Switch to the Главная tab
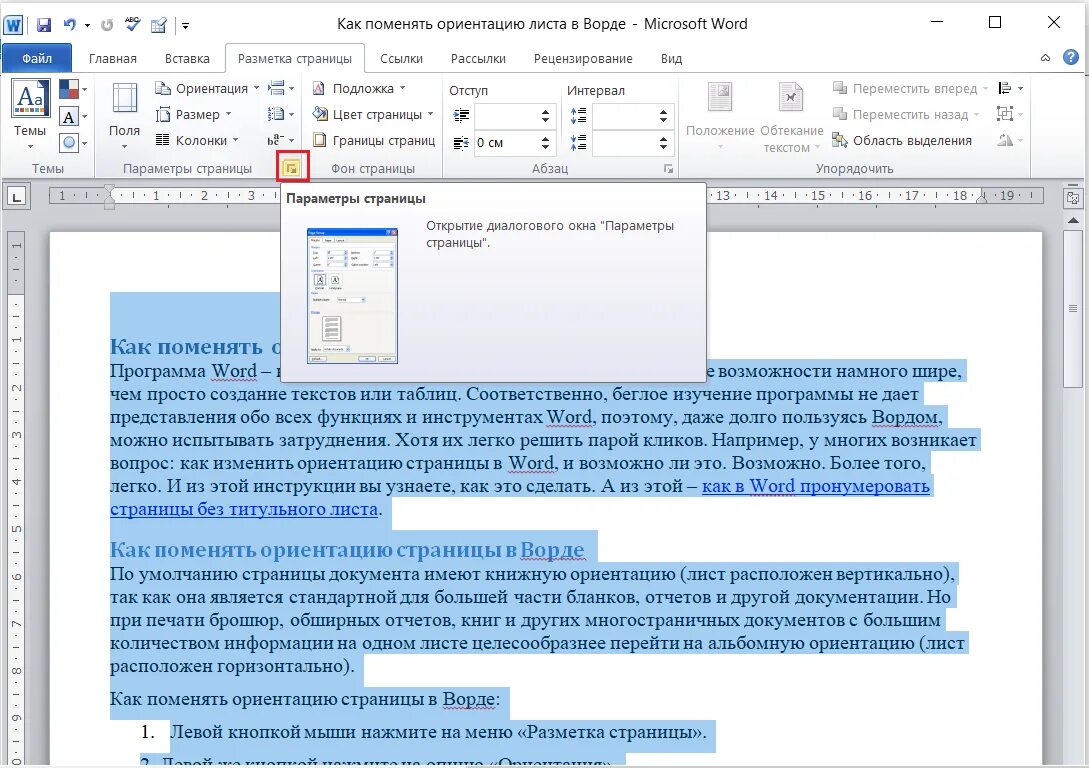This screenshot has width=1089, height=768. click(x=113, y=58)
